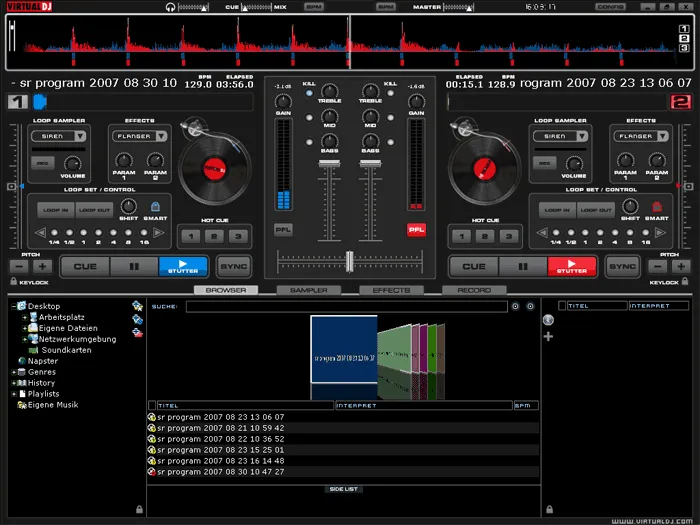Select track sr program 2007 08 30 10 47 27
This screenshot has width=700, height=525.
[343, 472]
